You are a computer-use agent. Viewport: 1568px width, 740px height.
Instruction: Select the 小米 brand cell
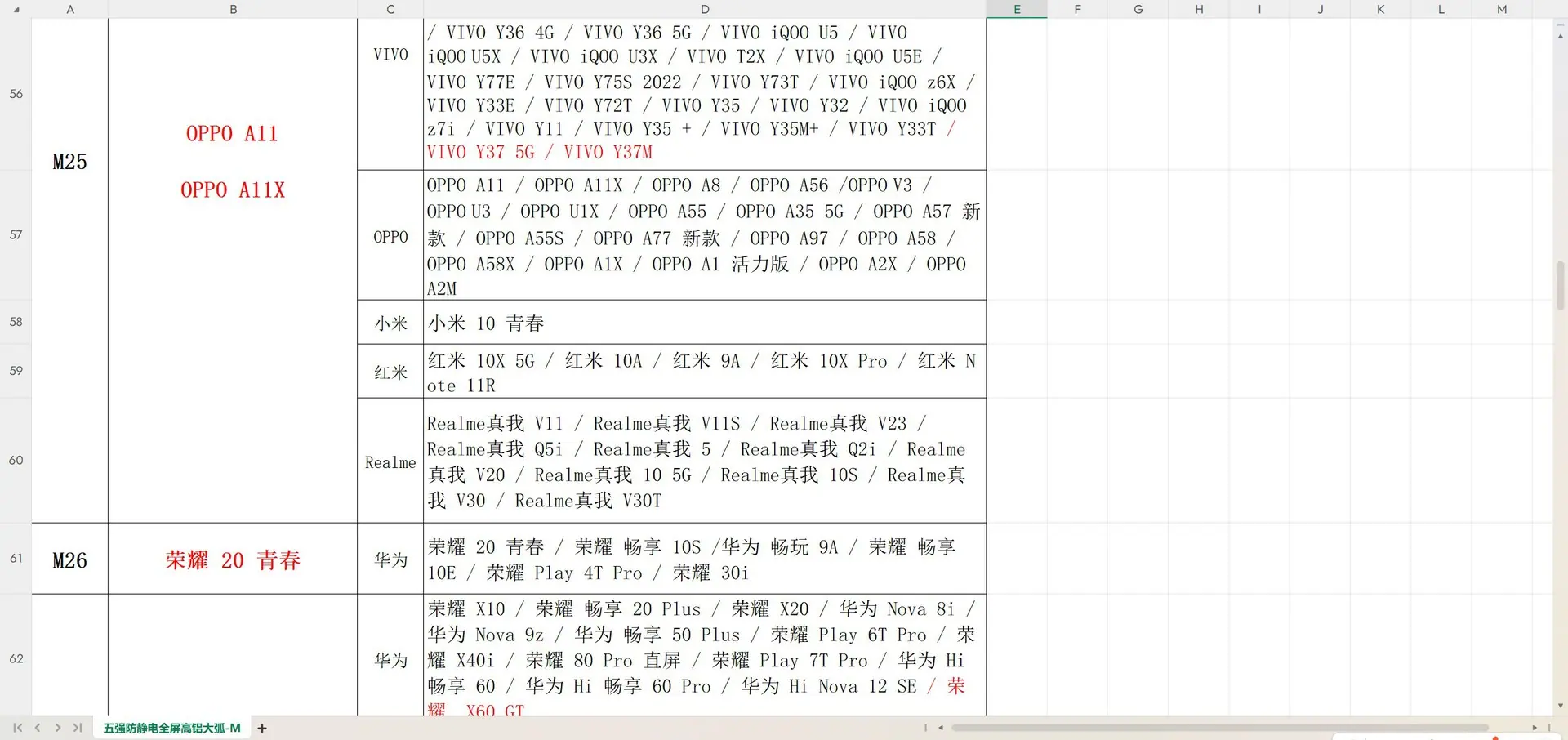(x=390, y=322)
